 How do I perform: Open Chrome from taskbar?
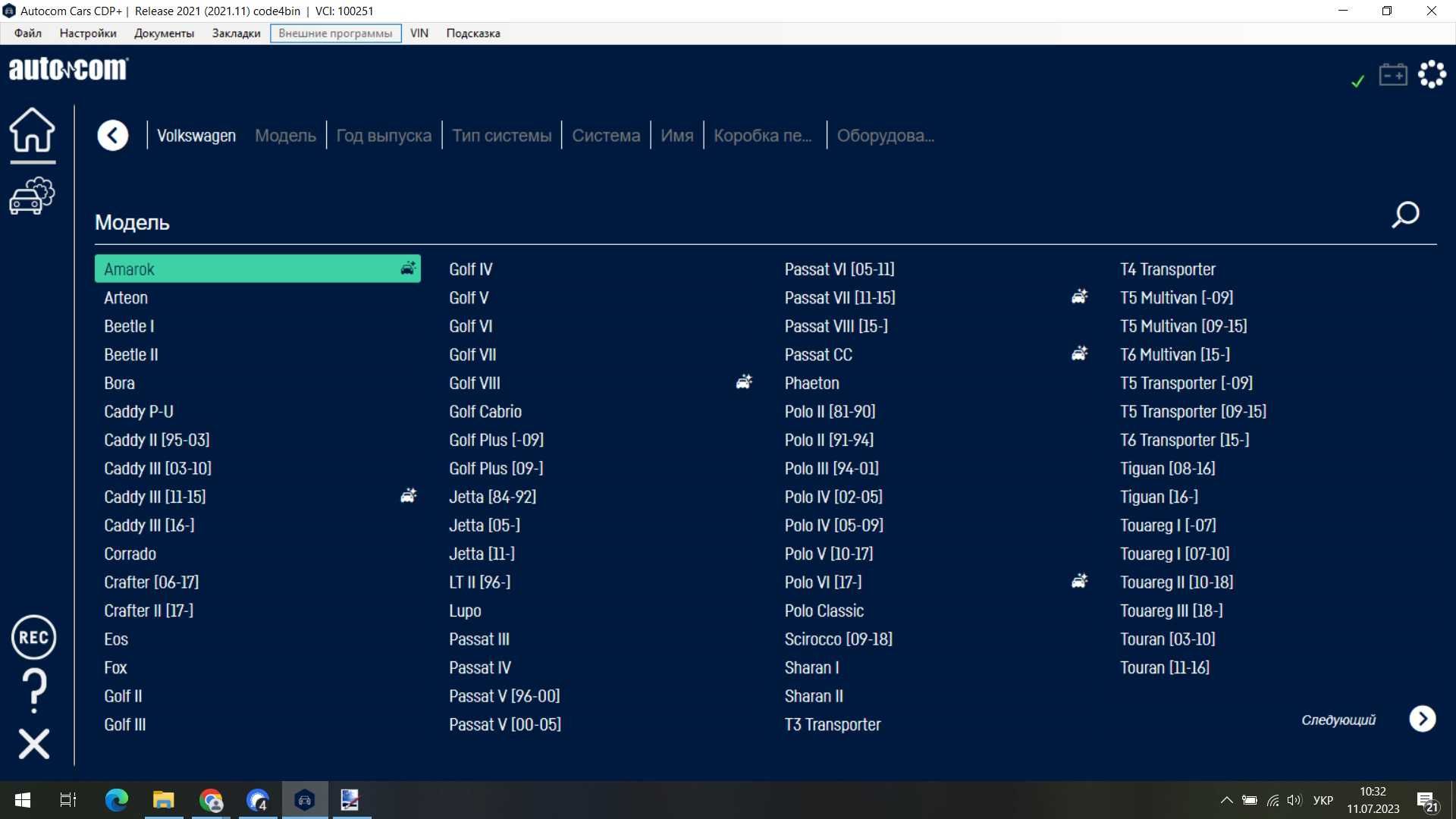(x=211, y=800)
